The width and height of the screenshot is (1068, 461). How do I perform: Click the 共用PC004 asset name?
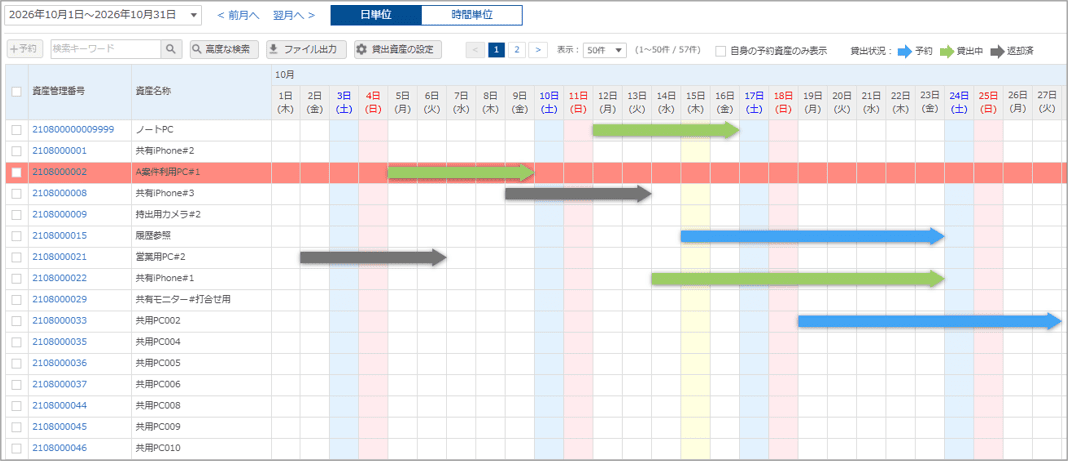[x=158, y=342]
